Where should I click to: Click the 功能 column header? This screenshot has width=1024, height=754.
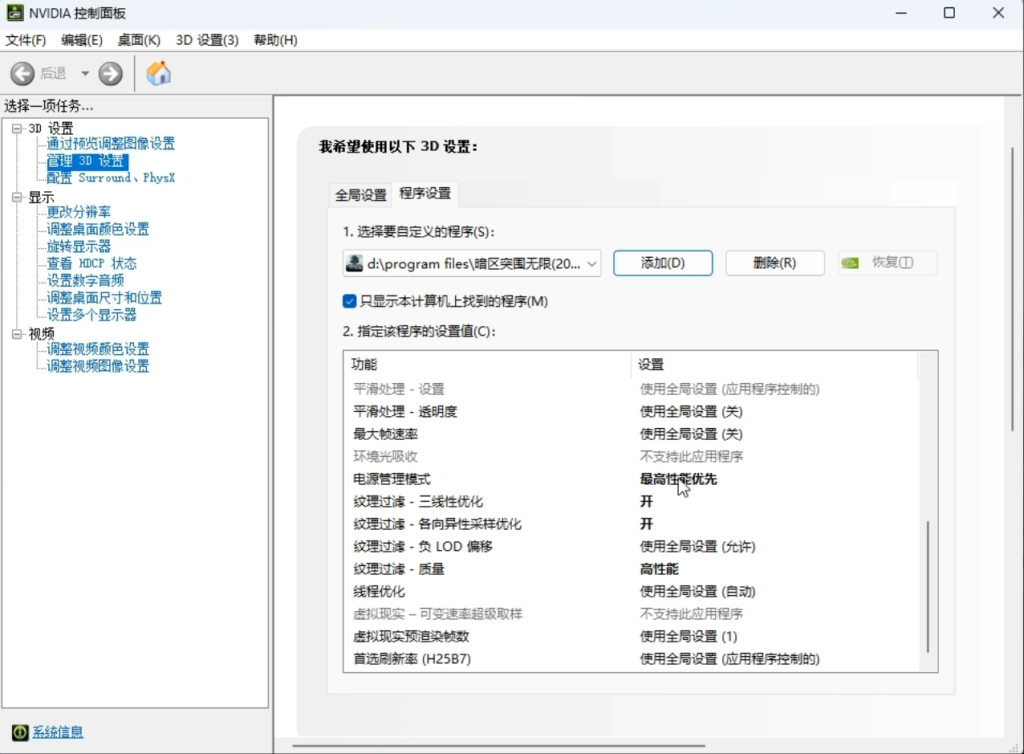tap(487, 364)
